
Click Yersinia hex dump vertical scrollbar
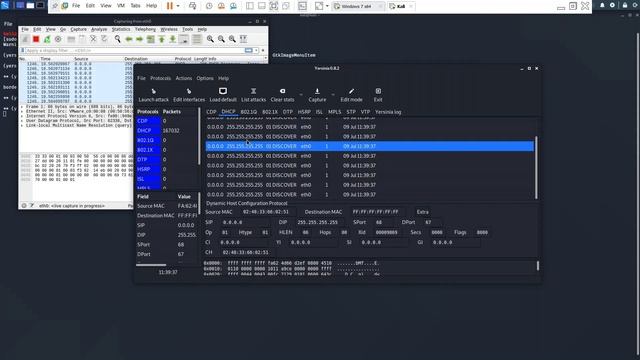(538, 266)
